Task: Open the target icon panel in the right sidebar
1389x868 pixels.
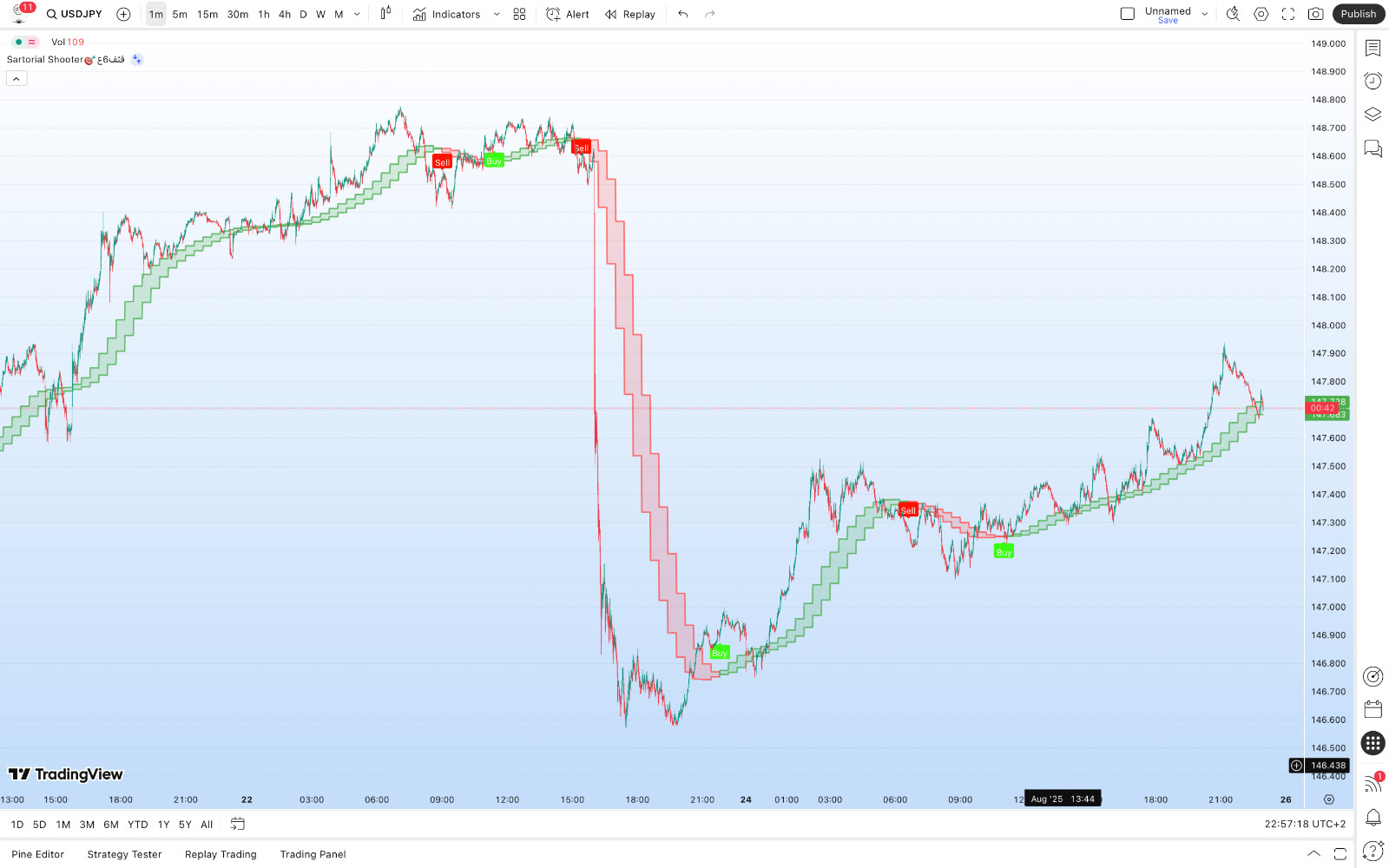Action: pyautogui.click(x=1373, y=676)
